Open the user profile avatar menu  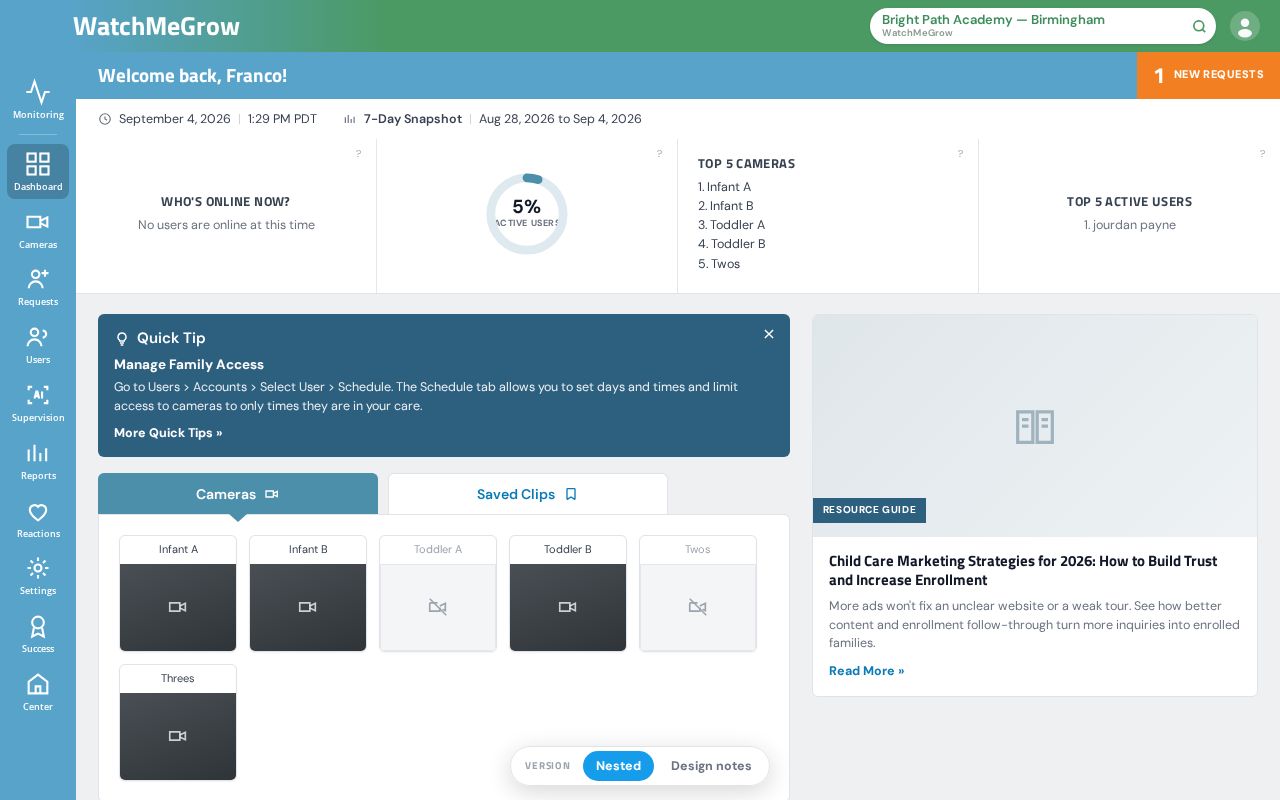(1245, 26)
